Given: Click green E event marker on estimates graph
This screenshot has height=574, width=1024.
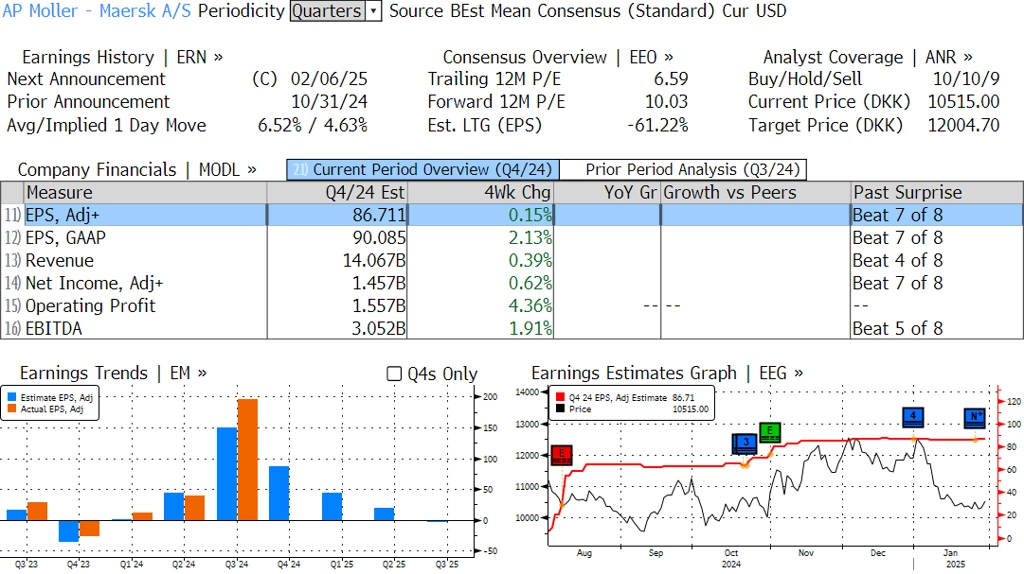Looking at the screenshot, I should point(770,432).
